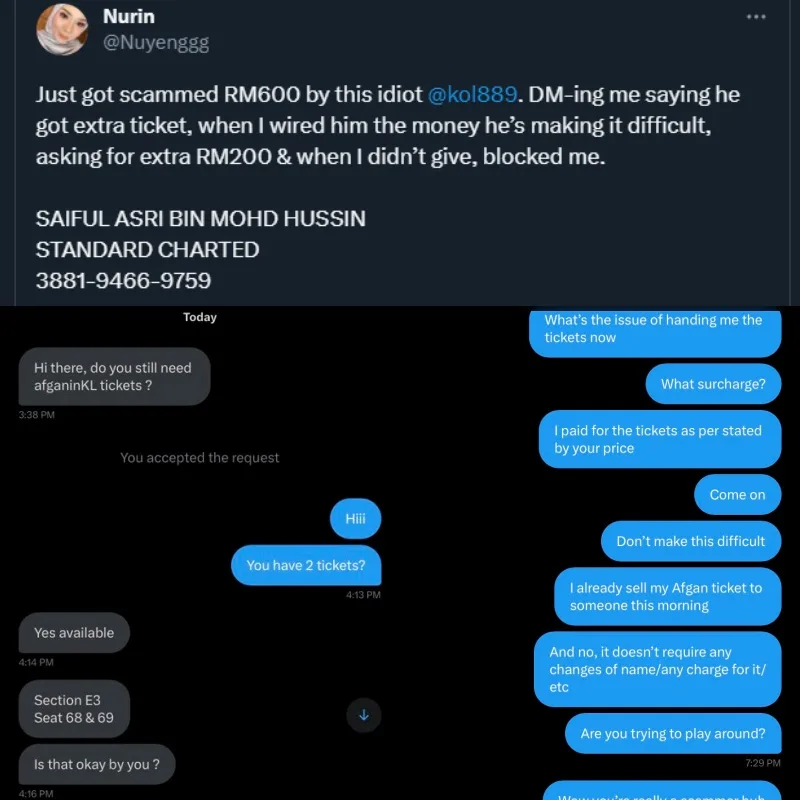Select the 'What surcharge?' message bubble
Screen dimensions: 800x800
point(713,384)
